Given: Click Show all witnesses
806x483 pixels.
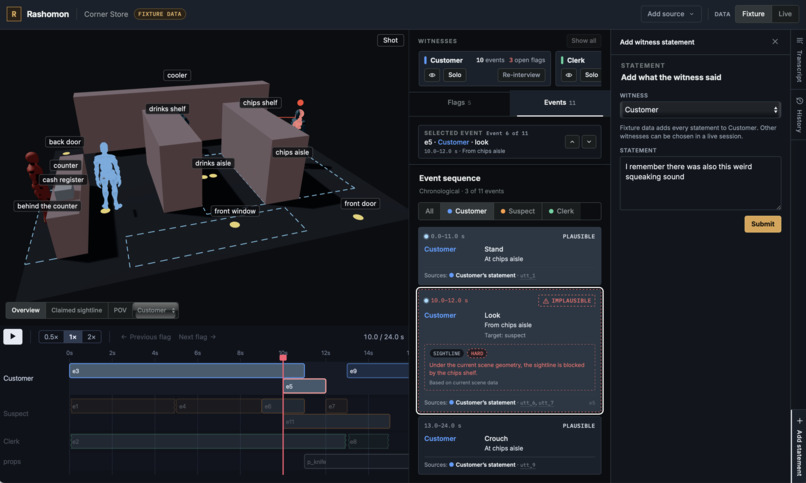Looking at the screenshot, I should tap(583, 41).
